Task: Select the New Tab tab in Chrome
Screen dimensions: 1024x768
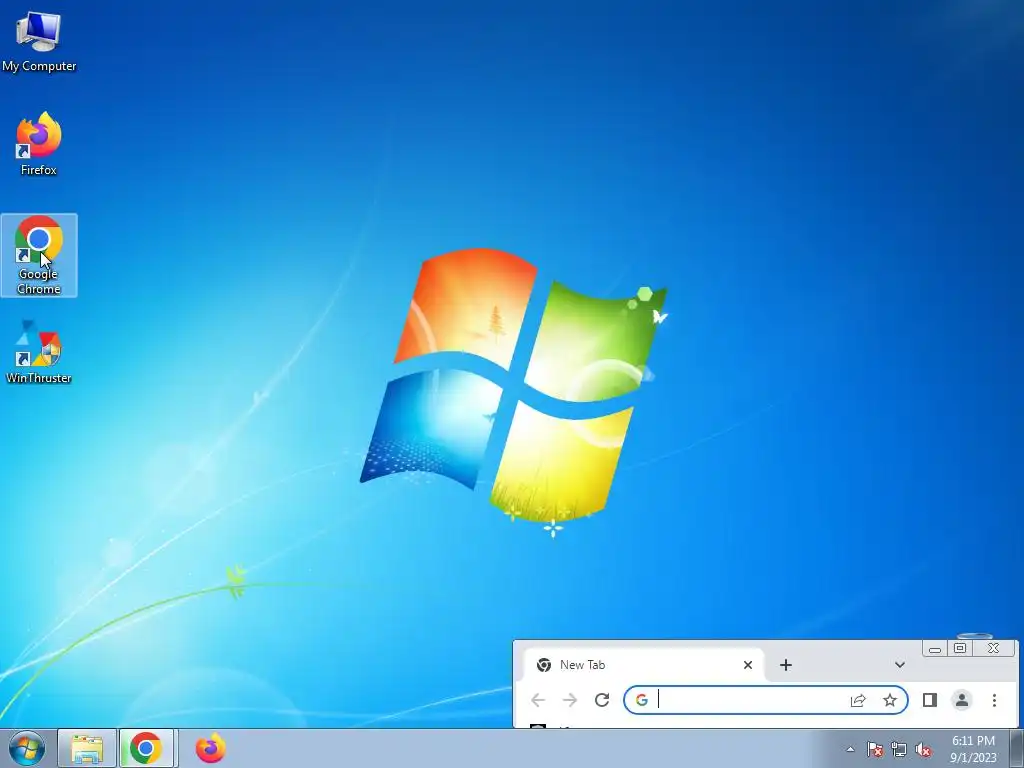Action: (643, 665)
